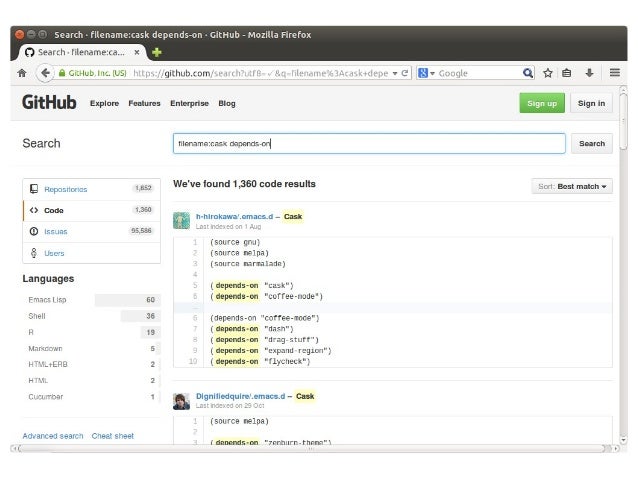Viewport: 638px width, 479px height.
Task: Click the 95,586 issues count badge
Action: pyautogui.click(x=141, y=231)
